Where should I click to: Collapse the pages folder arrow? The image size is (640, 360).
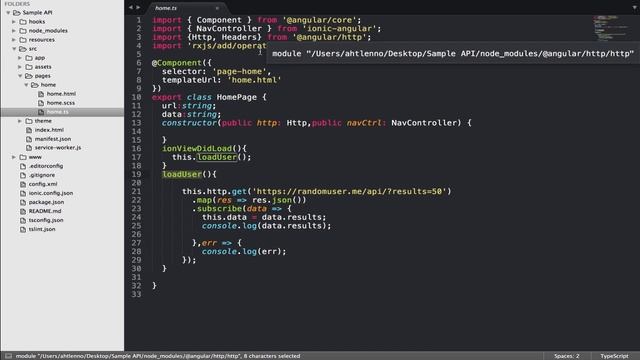point(20,76)
